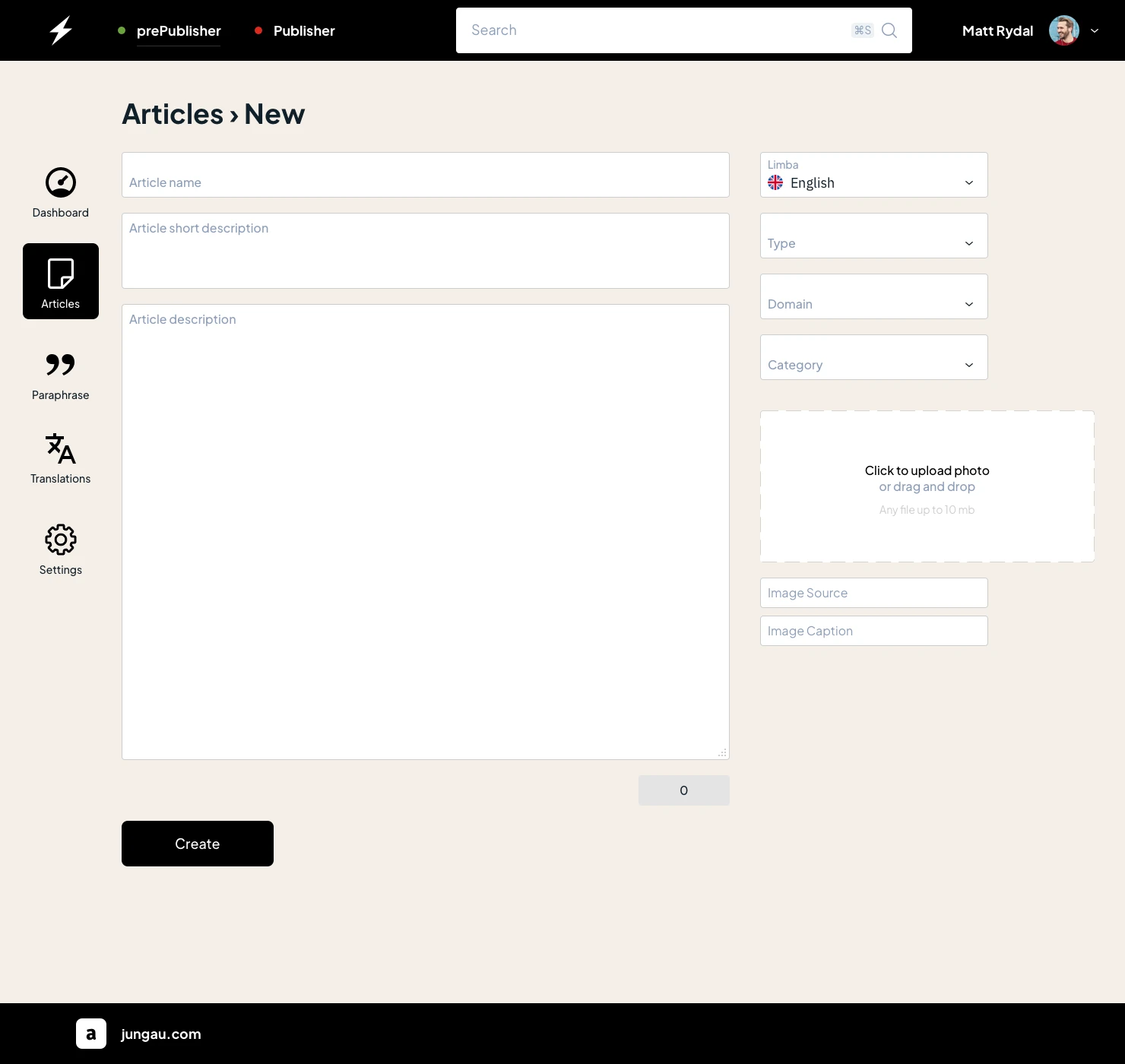Click Matt Rydal's profile avatar
1125x1064 pixels.
pos(1063,30)
